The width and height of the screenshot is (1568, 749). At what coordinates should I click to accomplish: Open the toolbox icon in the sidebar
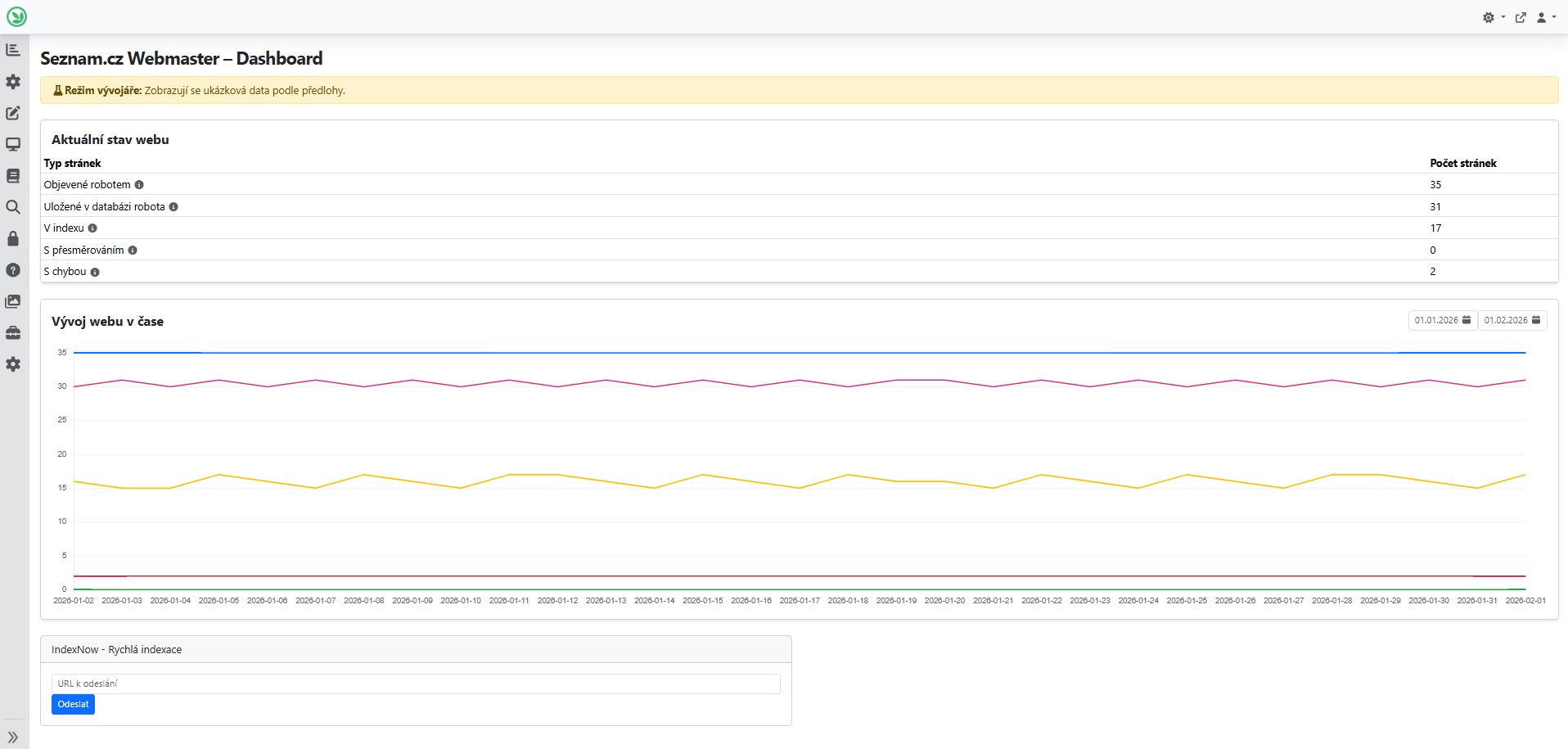click(x=13, y=332)
